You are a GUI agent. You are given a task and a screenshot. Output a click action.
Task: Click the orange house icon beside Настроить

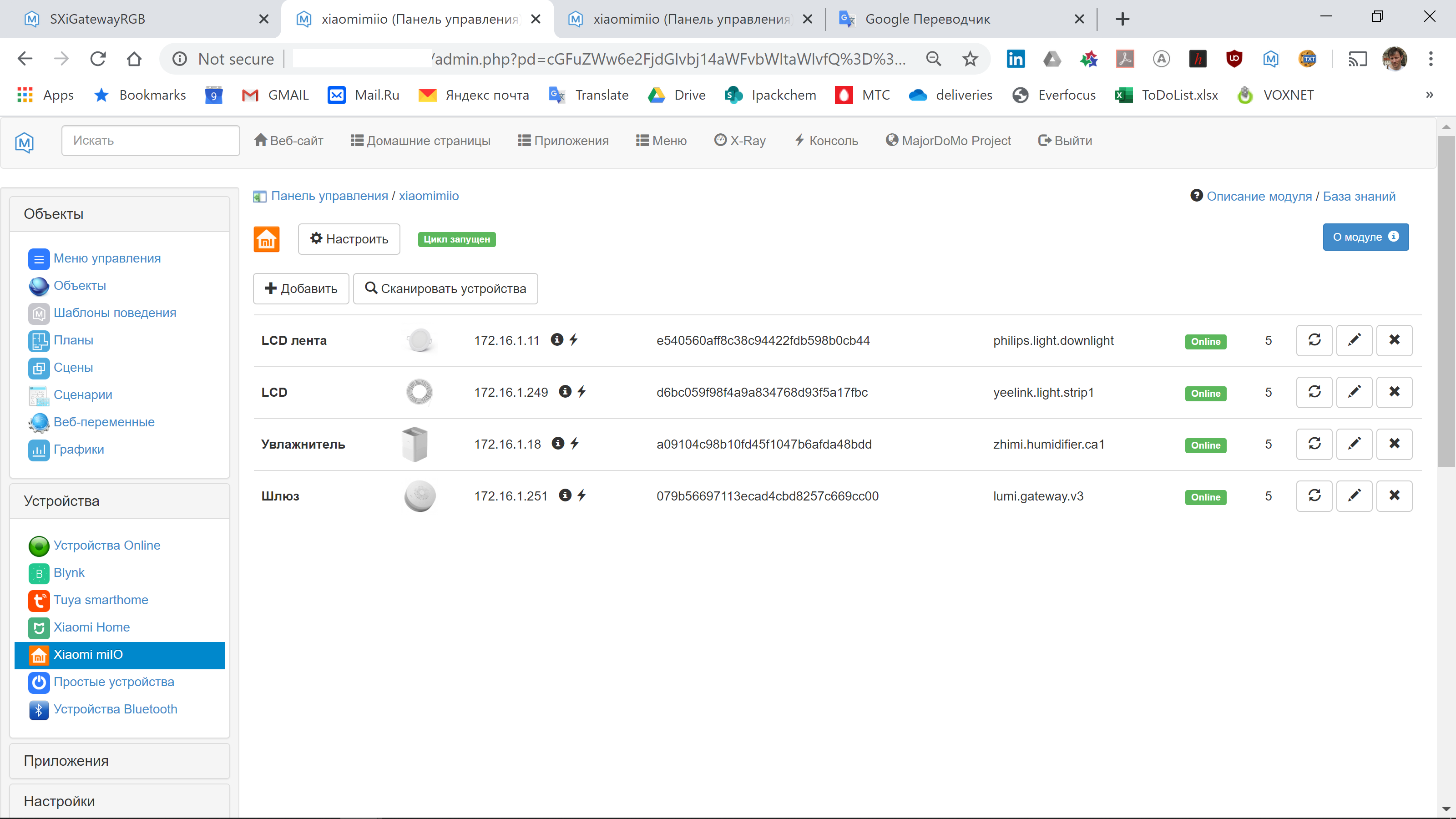pyautogui.click(x=266, y=238)
